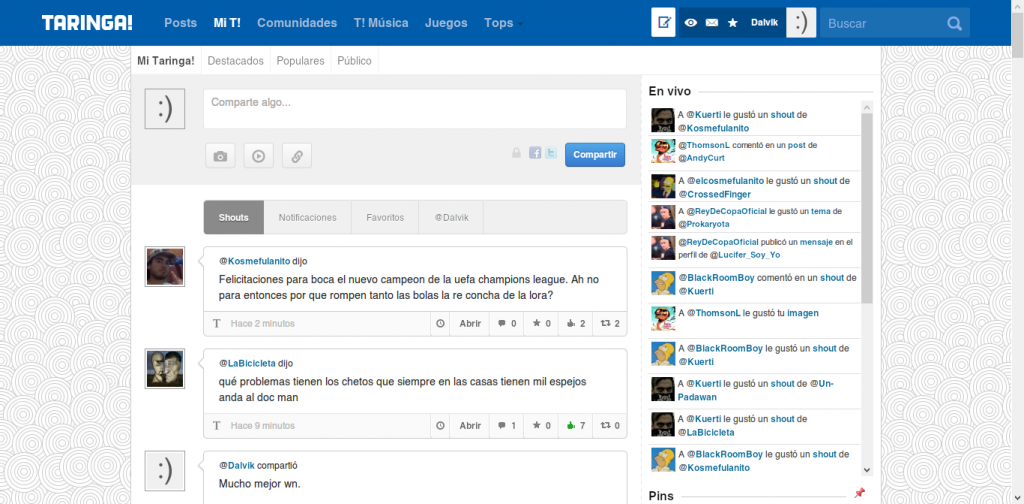Attach a video with play icon
Screen dimensions: 1024x504
[259, 156]
